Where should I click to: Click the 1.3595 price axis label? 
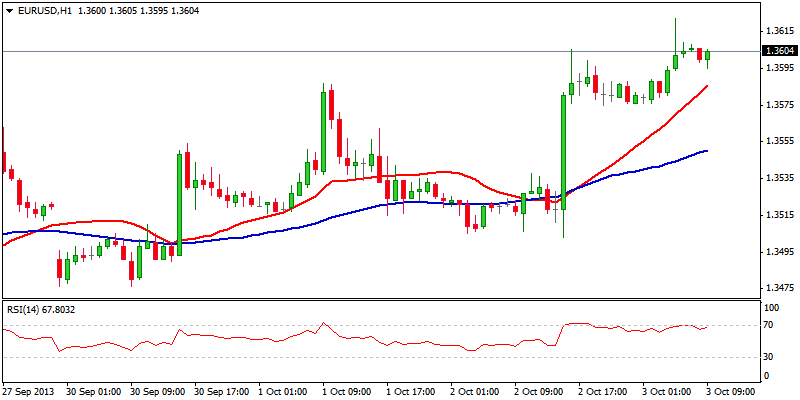pos(780,68)
